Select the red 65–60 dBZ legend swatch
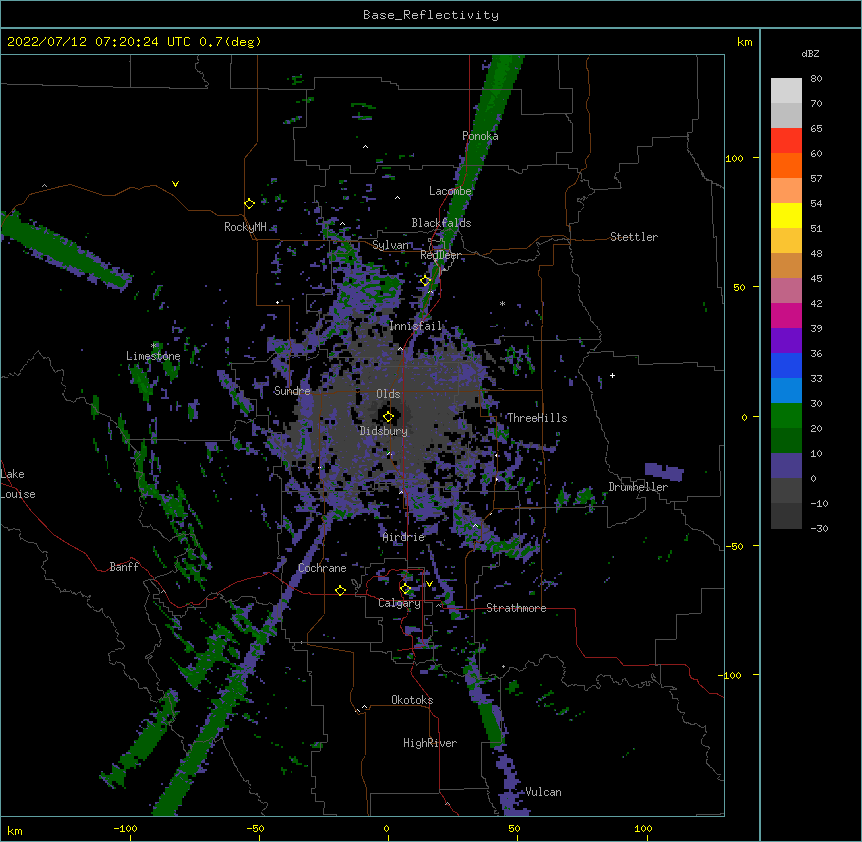Viewport: 862px width, 842px height. [786, 140]
